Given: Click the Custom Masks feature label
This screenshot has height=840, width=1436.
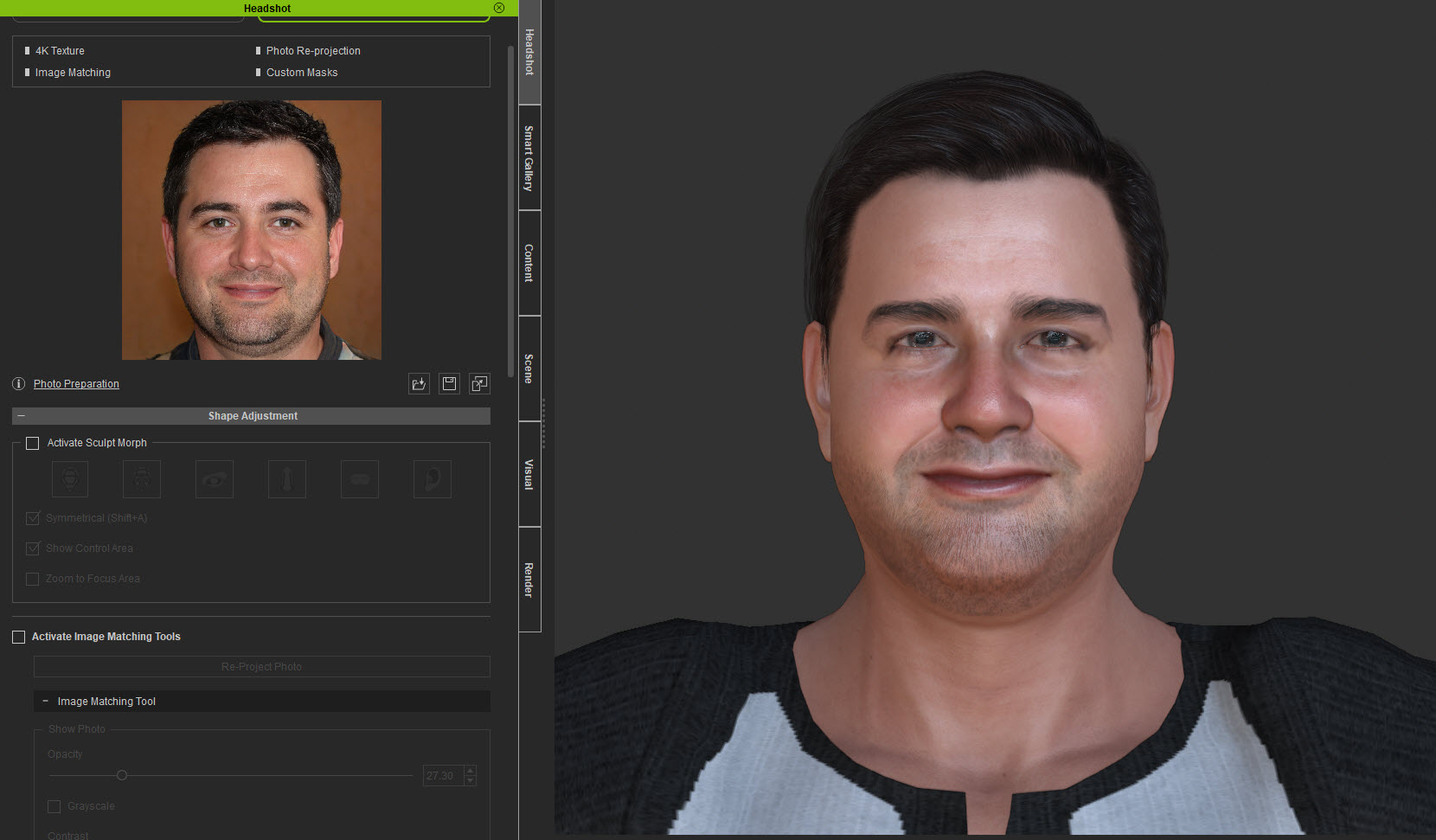Looking at the screenshot, I should (302, 73).
